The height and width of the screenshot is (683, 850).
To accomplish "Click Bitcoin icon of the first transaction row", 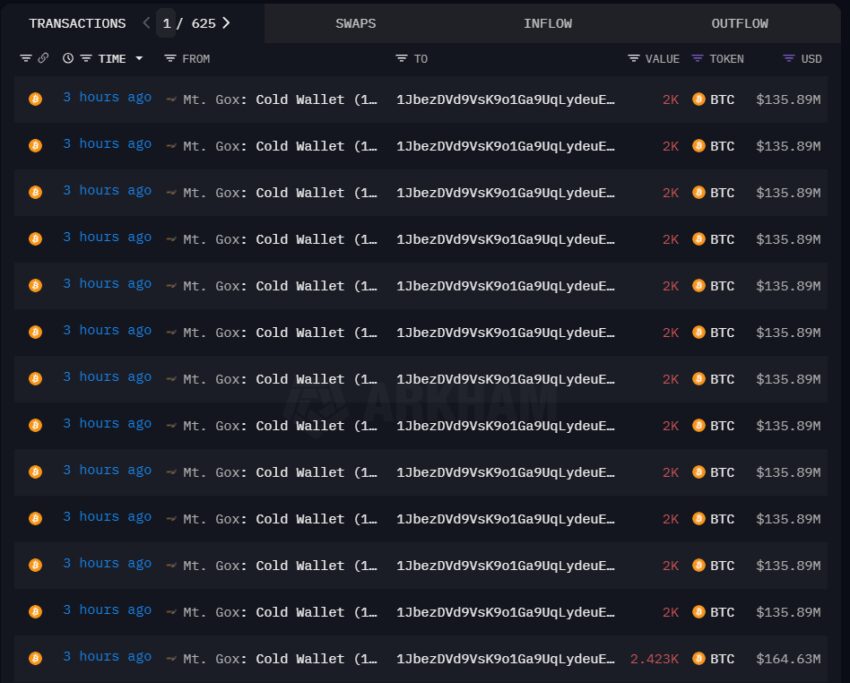I will (35, 99).
